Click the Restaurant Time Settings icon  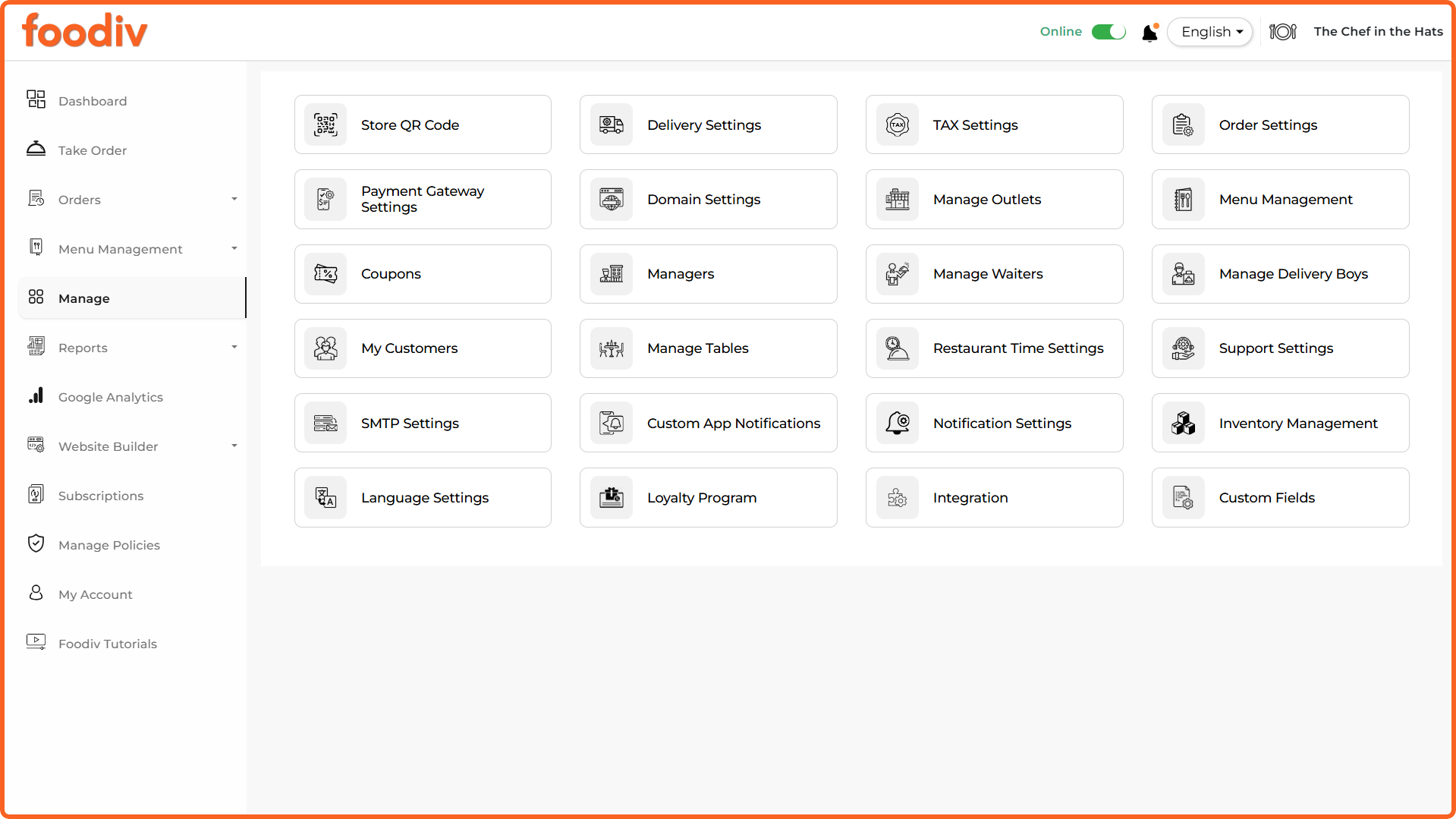(898, 348)
